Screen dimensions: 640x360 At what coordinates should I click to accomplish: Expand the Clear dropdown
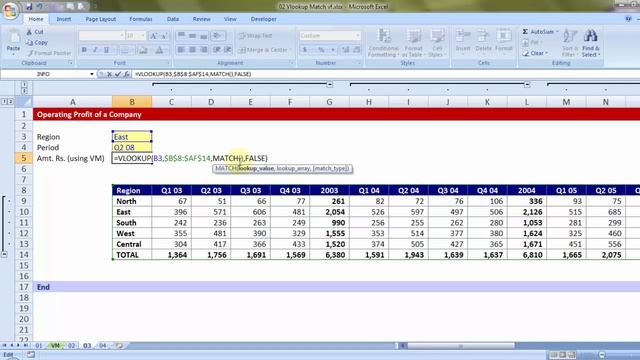tap(547, 53)
